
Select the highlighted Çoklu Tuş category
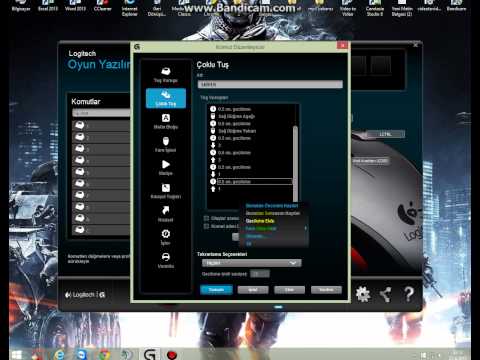coord(166,98)
